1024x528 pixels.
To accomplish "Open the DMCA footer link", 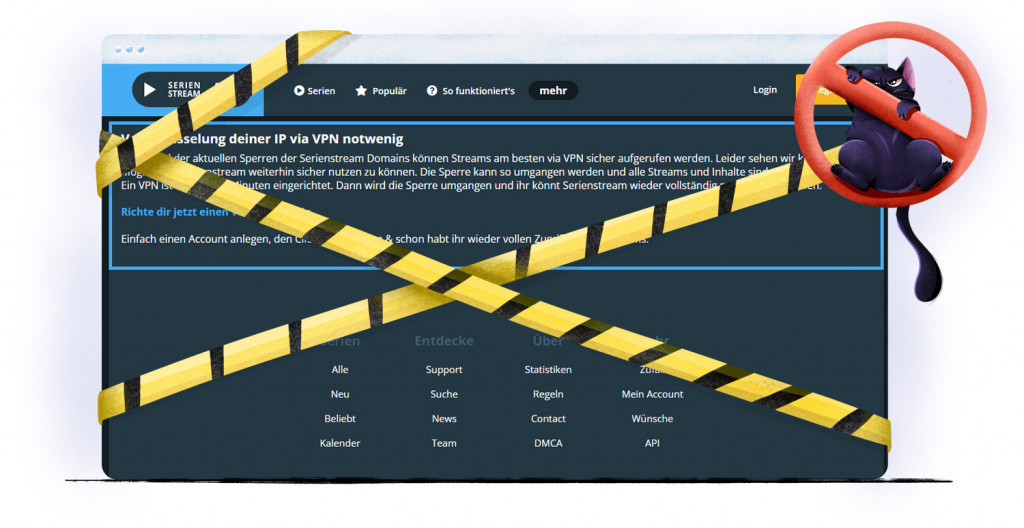I will tap(548, 443).
